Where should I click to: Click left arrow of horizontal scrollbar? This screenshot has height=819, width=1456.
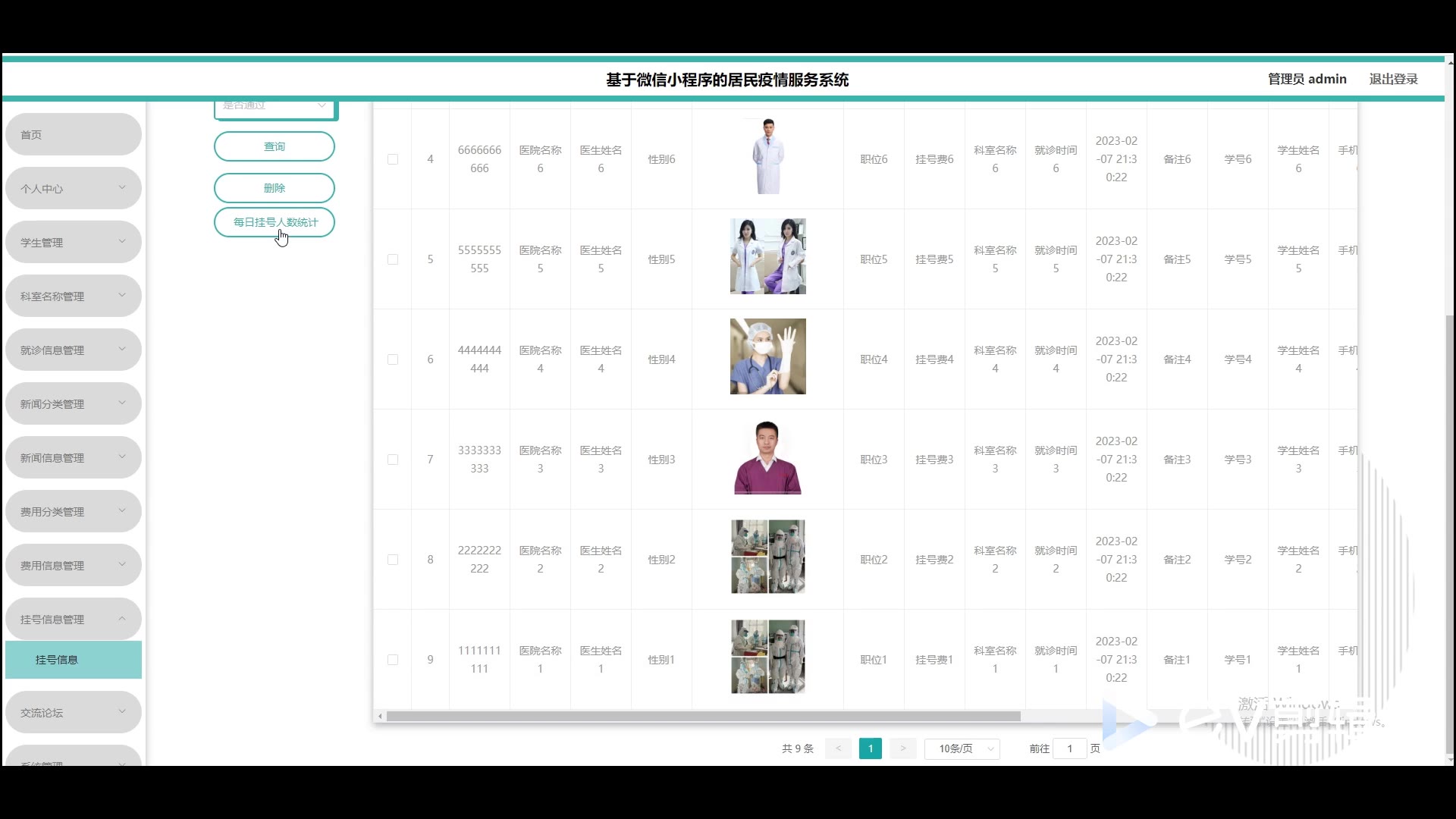click(380, 717)
